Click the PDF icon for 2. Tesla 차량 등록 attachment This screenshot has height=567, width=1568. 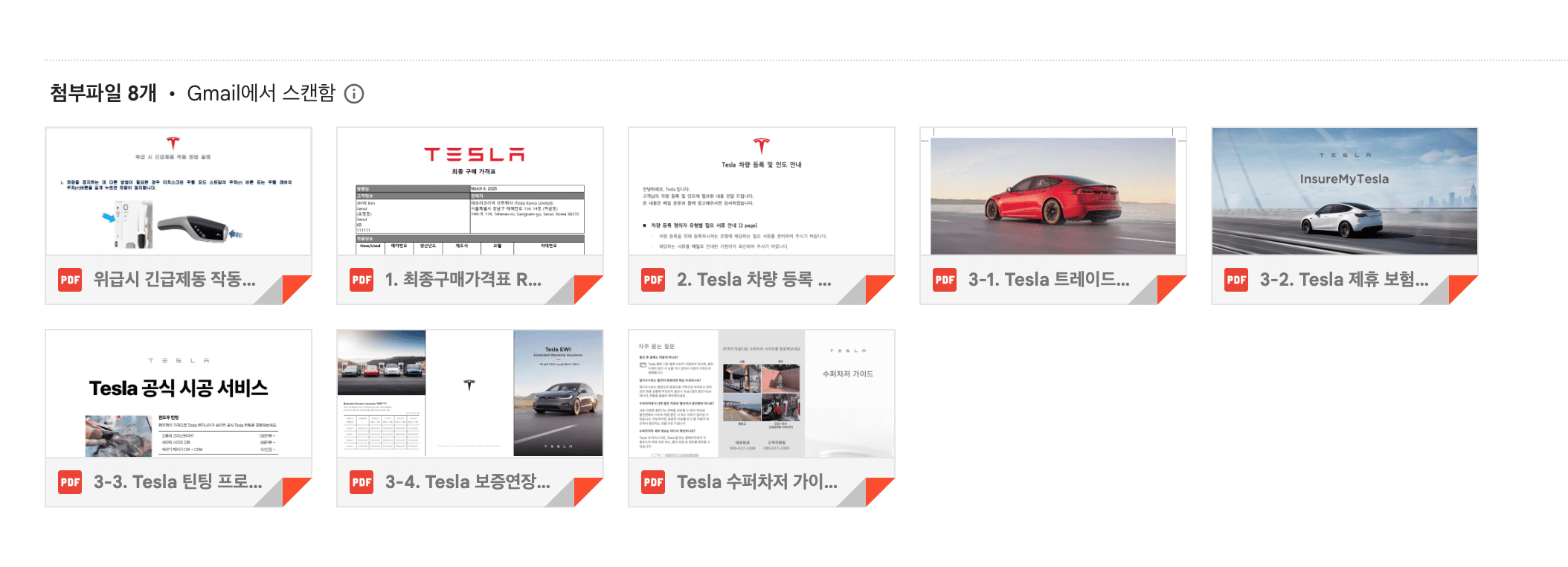coord(653,280)
